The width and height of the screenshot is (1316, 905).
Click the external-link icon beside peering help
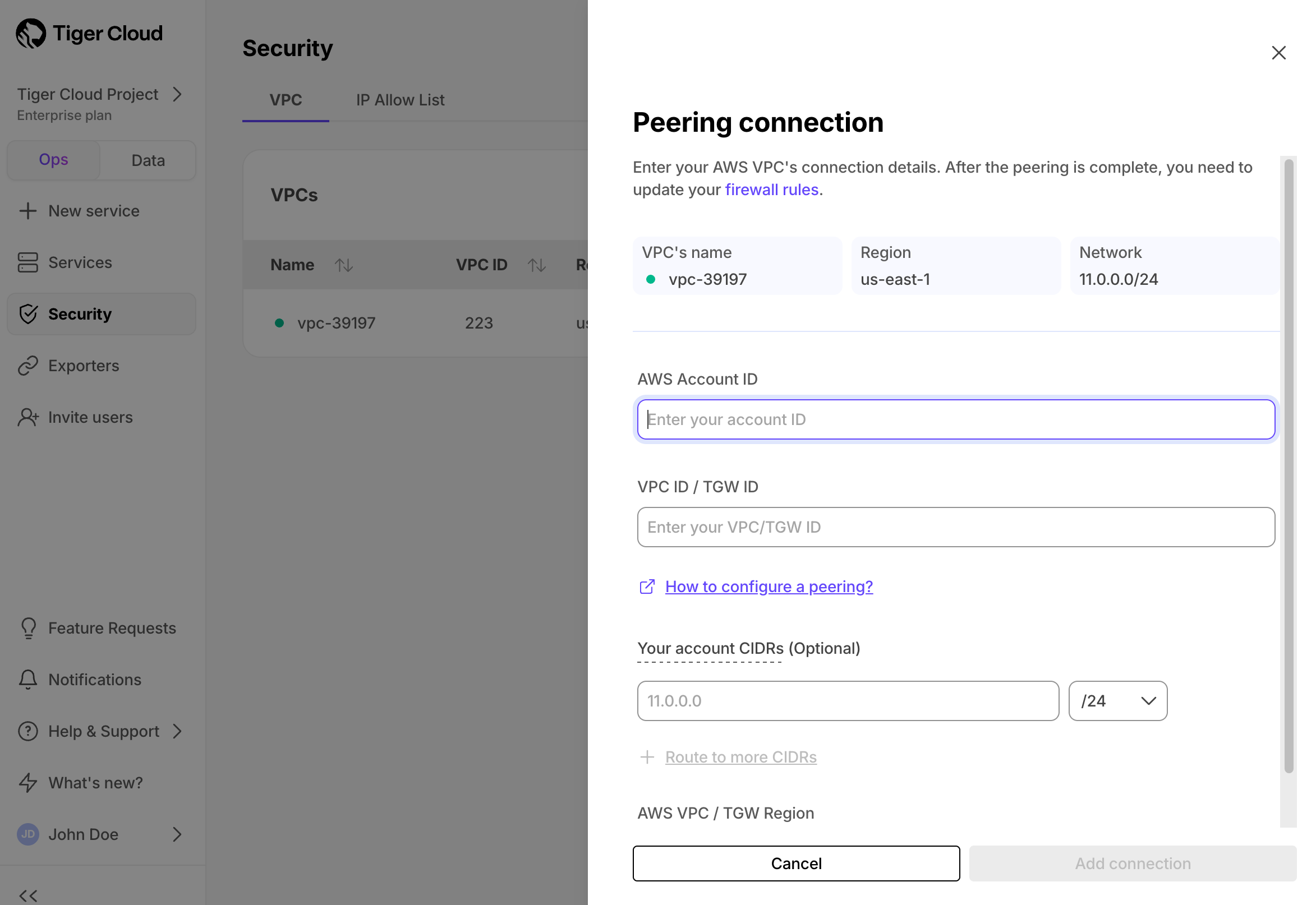coord(647,587)
